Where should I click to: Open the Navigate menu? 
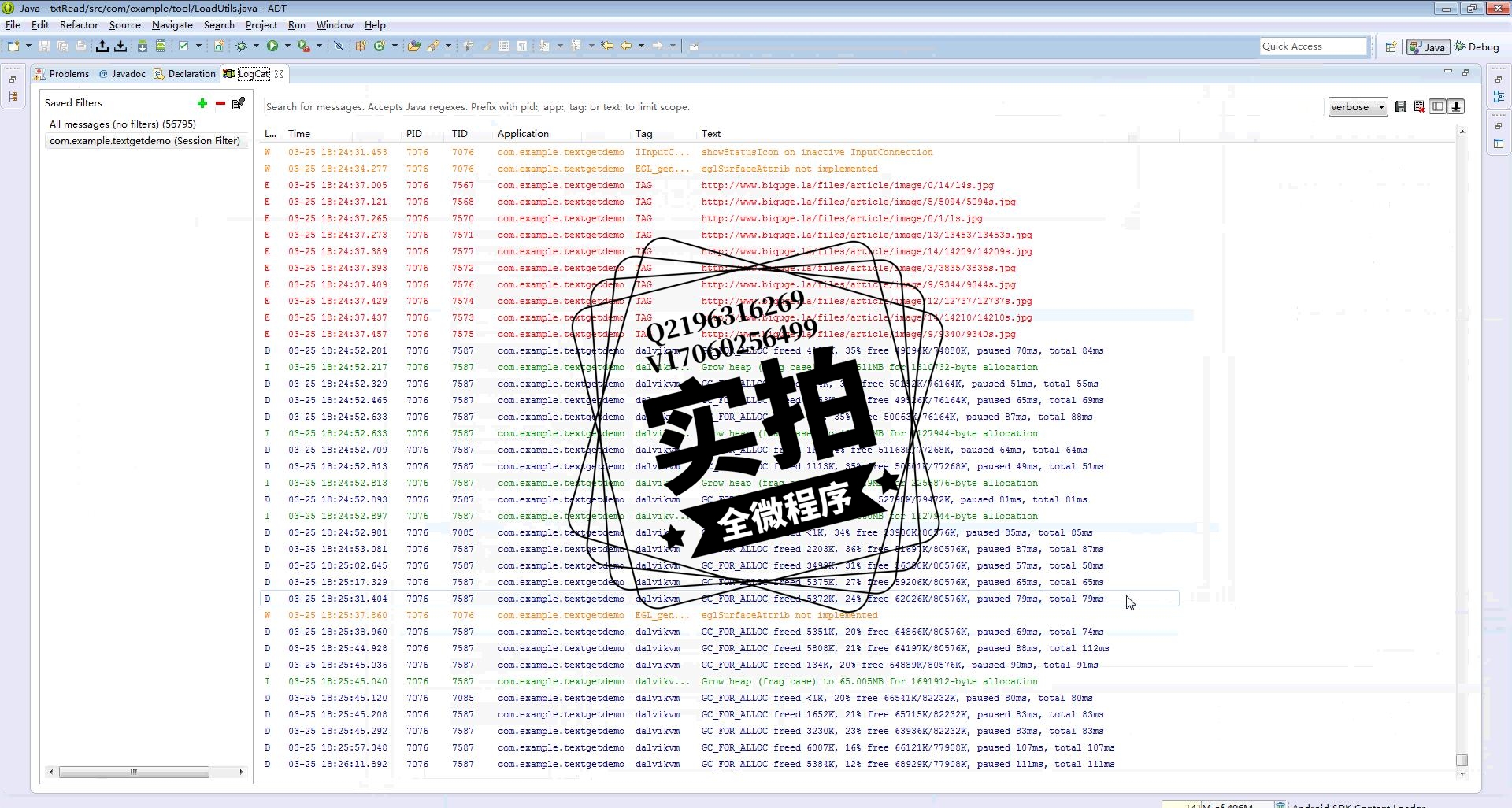pyautogui.click(x=172, y=25)
